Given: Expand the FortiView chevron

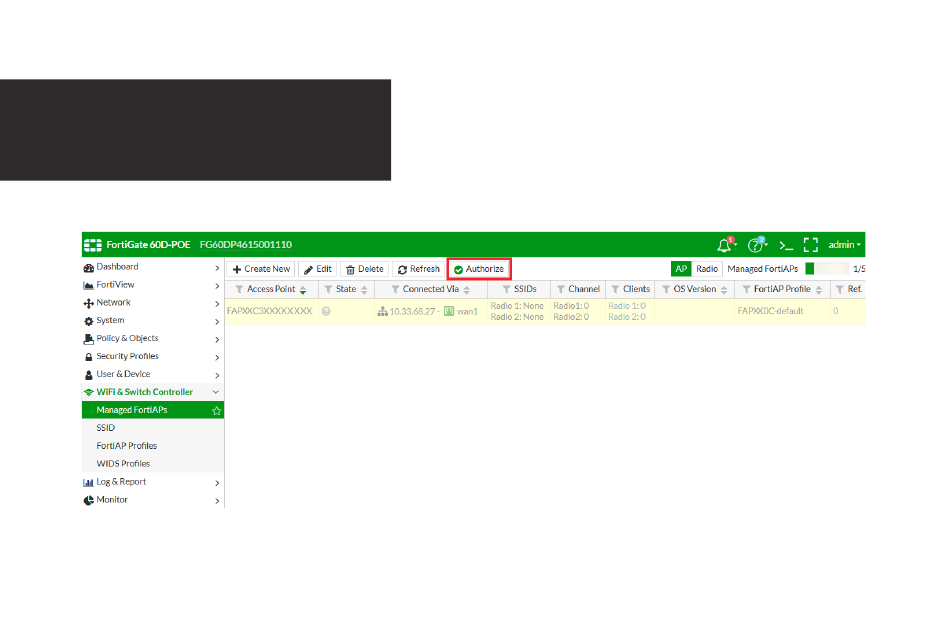Looking at the screenshot, I should (x=217, y=286).
